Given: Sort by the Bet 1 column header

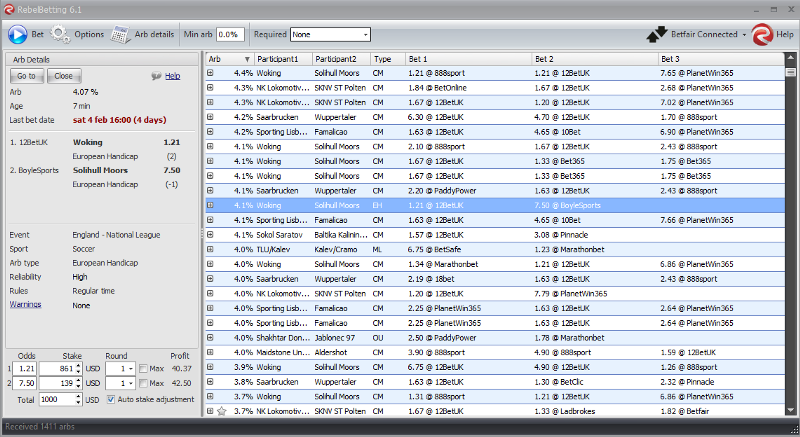Looking at the screenshot, I should [468, 59].
